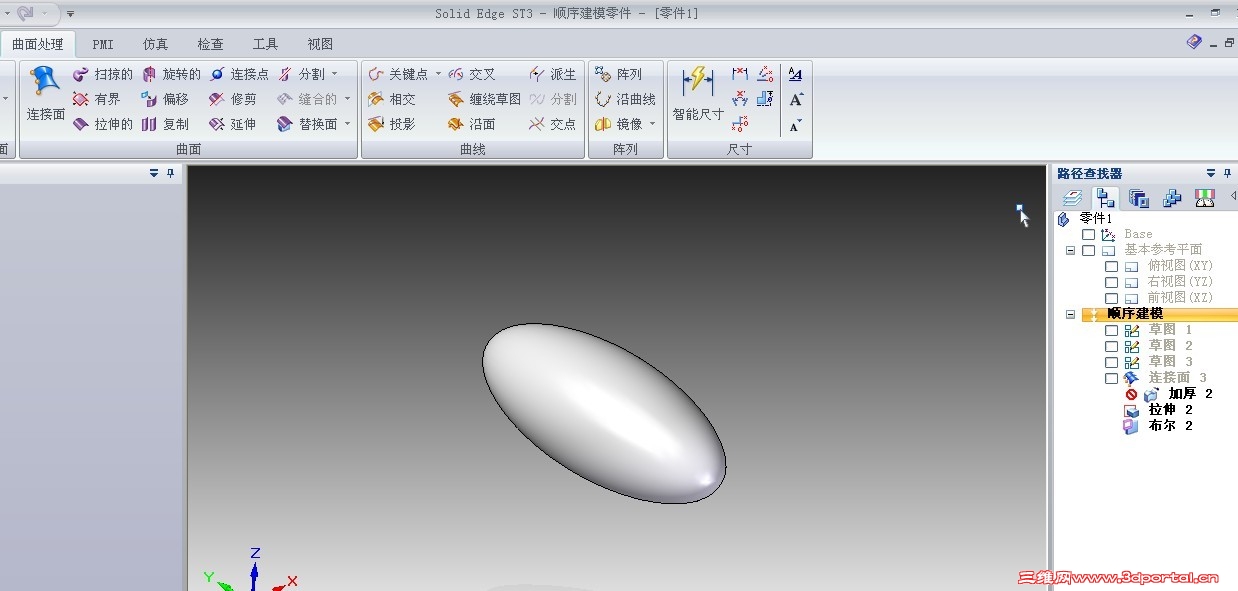
Task: Collapse the 基本参考平面 tree node
Action: tap(1070, 250)
